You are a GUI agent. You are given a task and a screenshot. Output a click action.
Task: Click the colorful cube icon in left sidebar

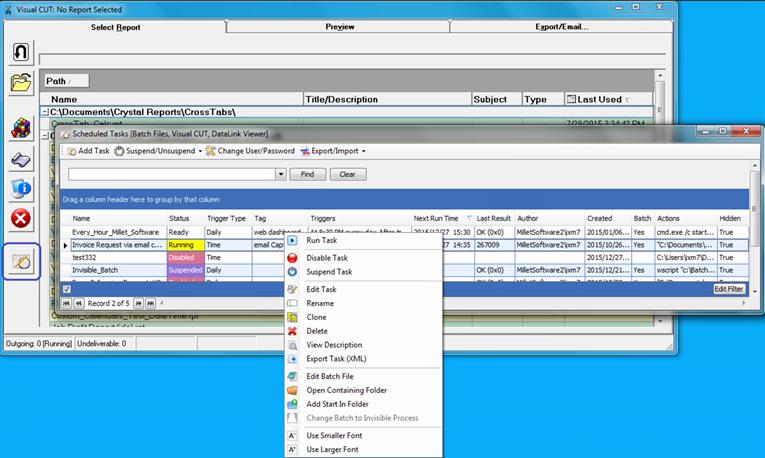(21, 129)
